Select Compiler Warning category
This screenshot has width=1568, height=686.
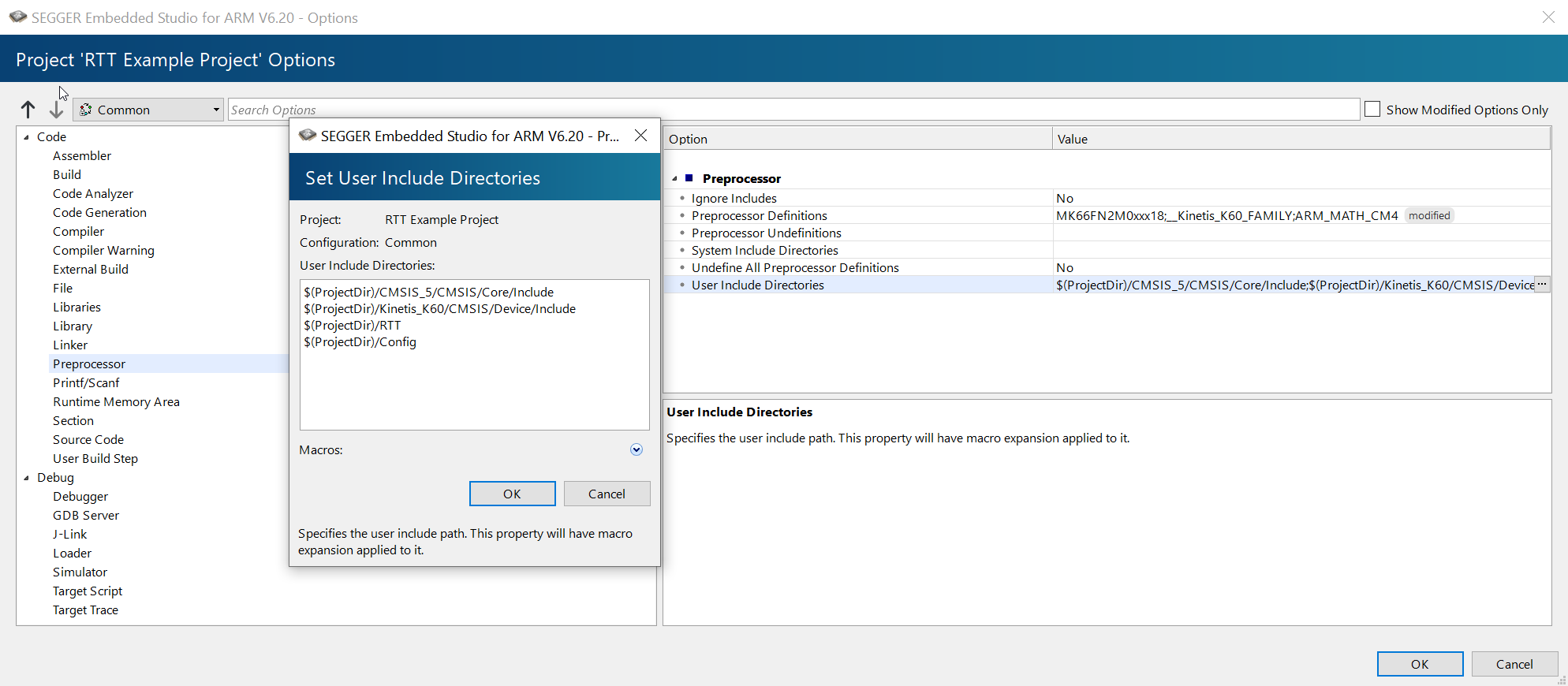[x=103, y=250]
